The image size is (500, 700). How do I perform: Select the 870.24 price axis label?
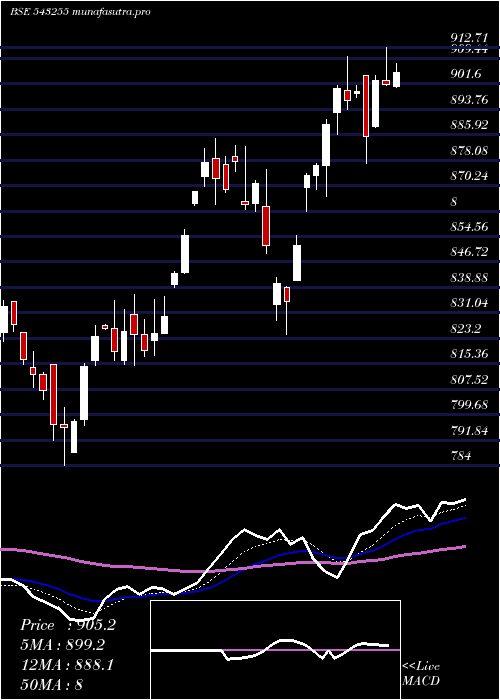coord(469,176)
